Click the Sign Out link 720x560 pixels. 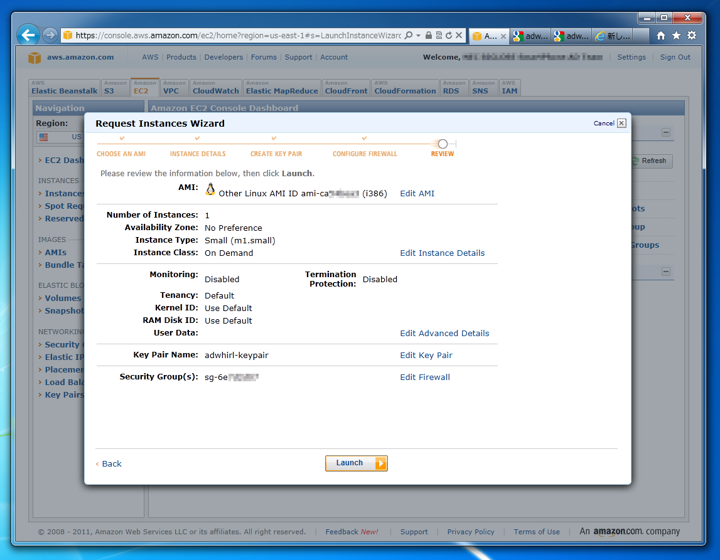[x=675, y=57]
